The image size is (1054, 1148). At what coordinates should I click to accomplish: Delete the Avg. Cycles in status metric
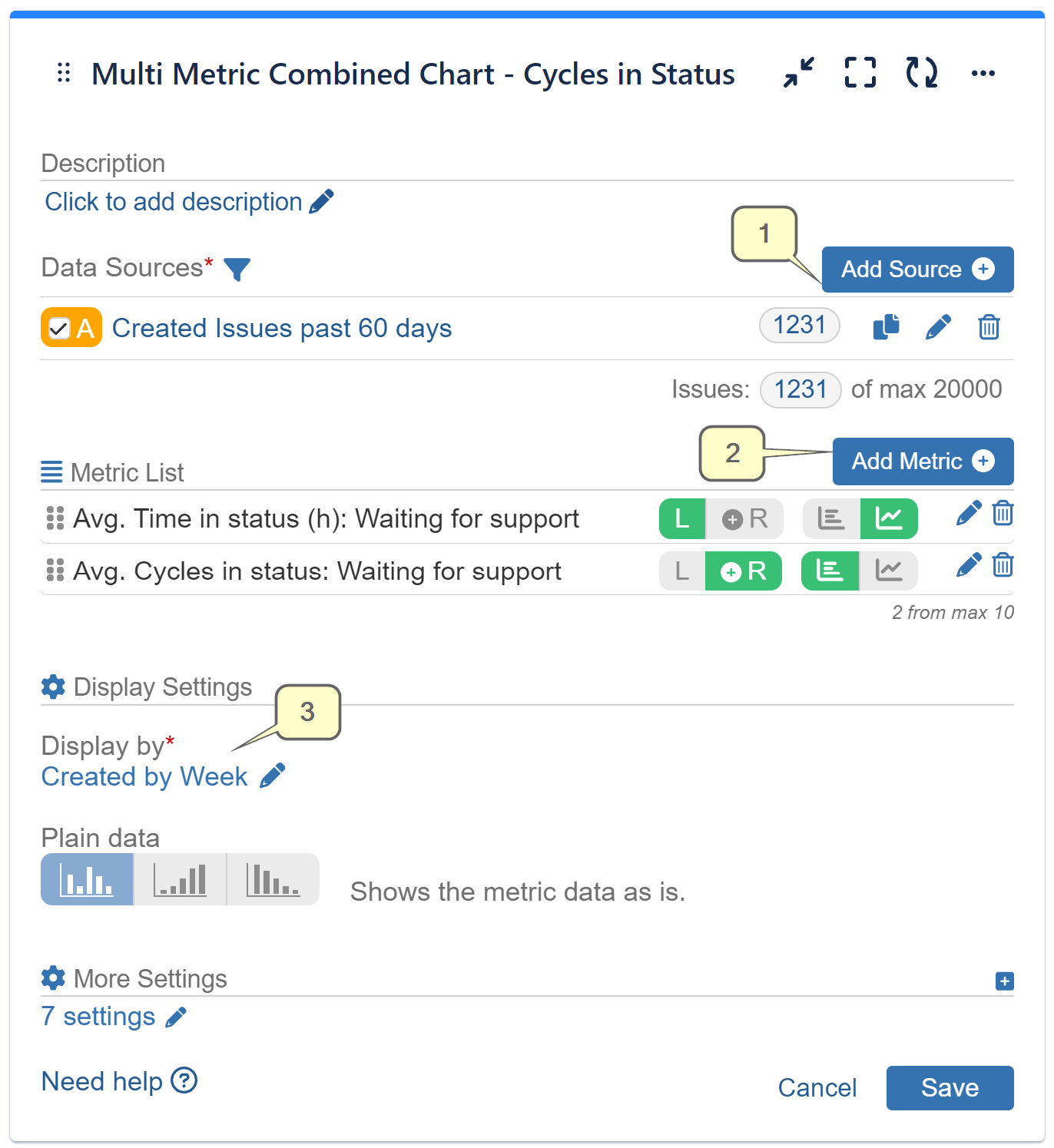1003,566
